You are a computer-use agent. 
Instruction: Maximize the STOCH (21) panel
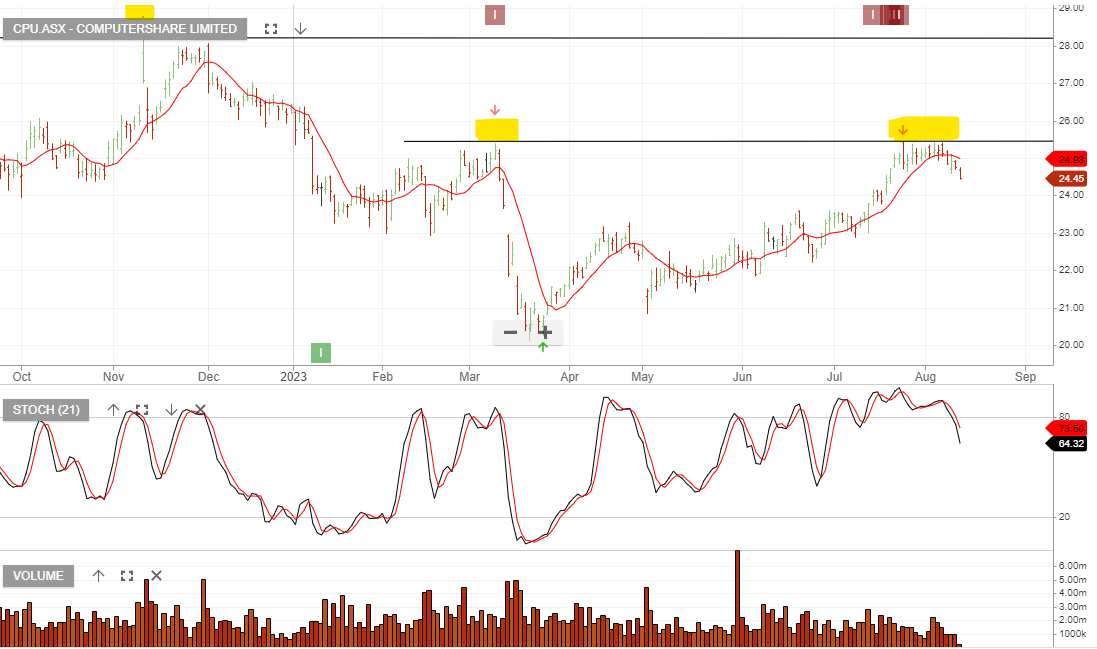click(142, 410)
